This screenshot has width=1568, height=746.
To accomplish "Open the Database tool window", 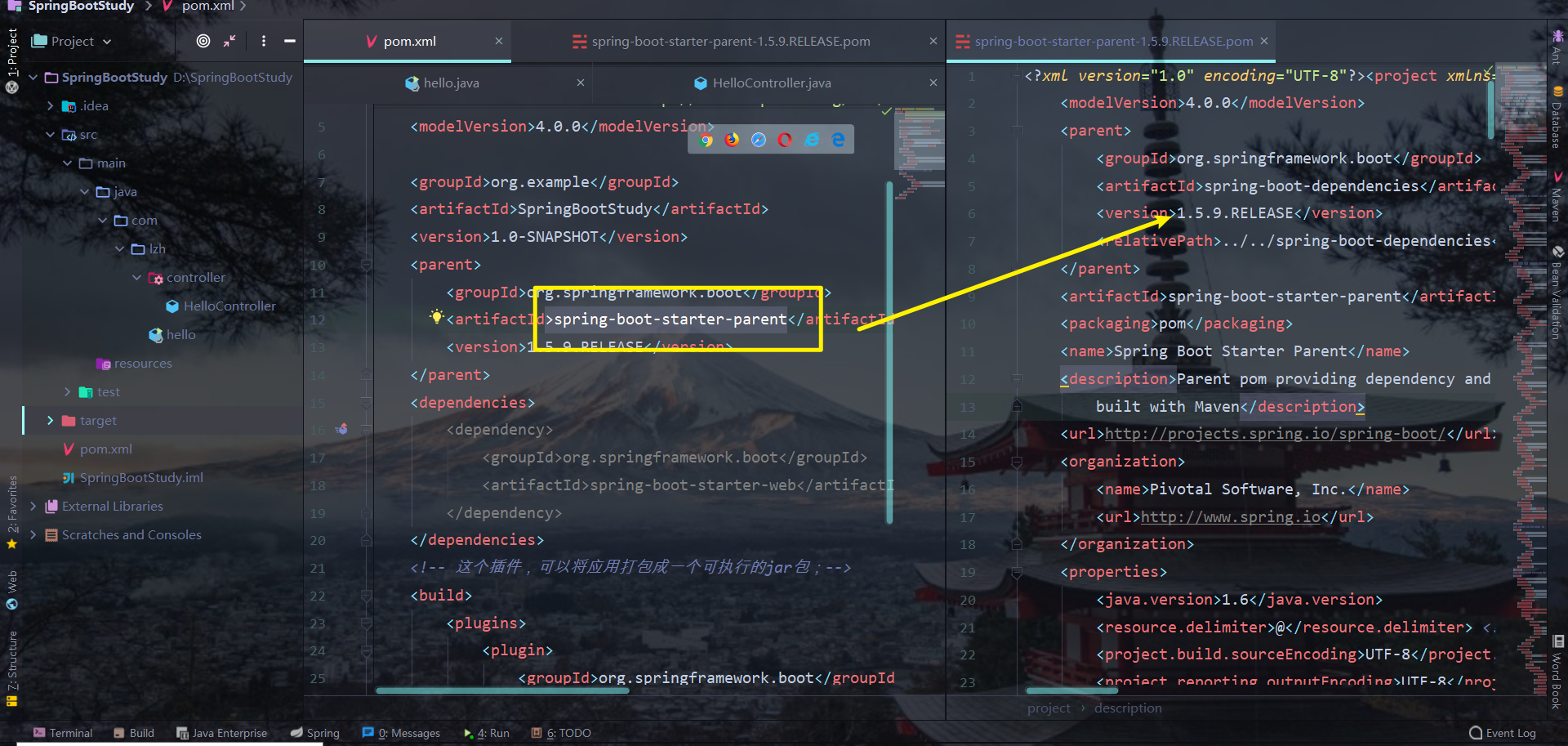I will (x=1557, y=118).
